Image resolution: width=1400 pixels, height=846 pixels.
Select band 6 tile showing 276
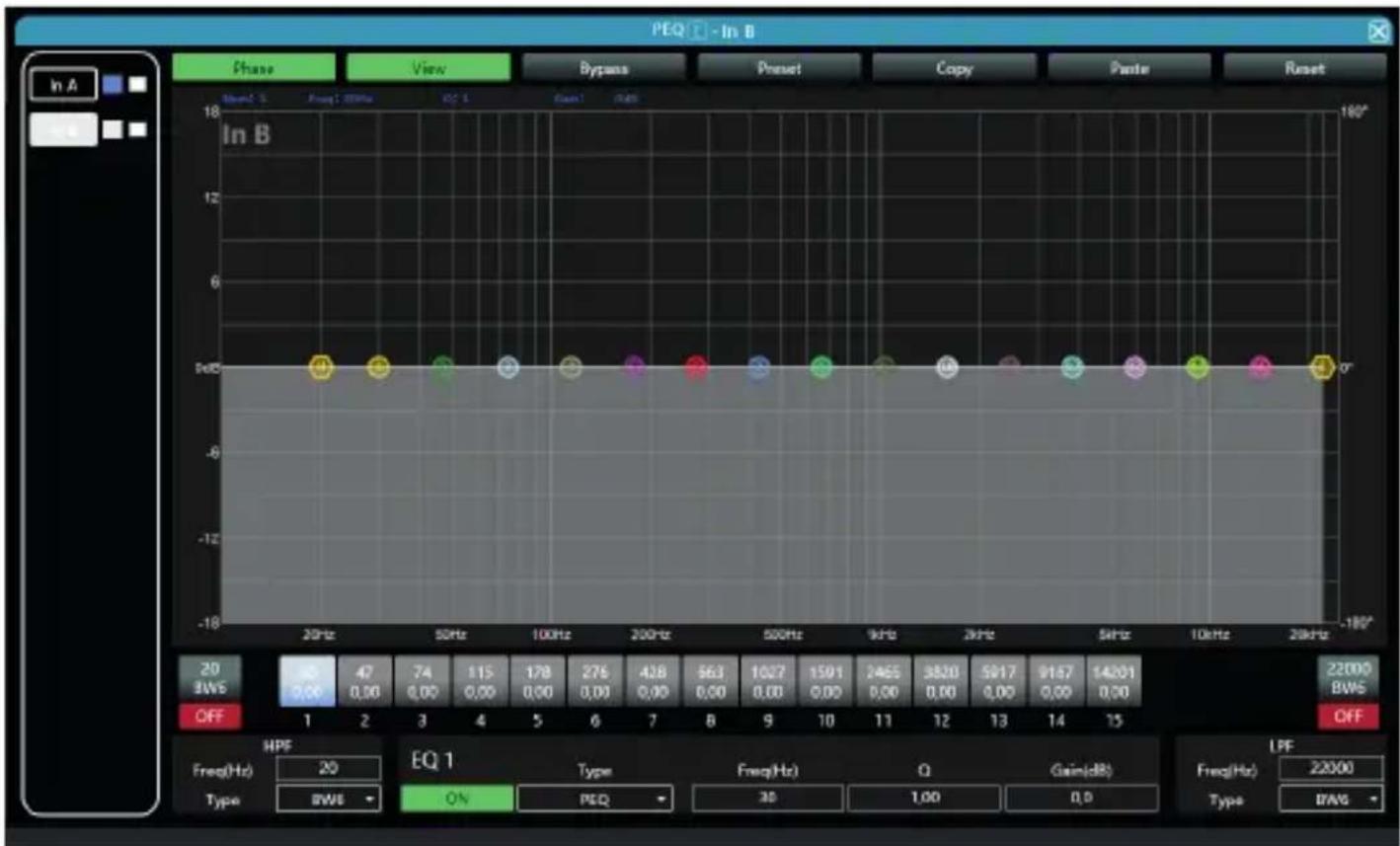pos(595,681)
